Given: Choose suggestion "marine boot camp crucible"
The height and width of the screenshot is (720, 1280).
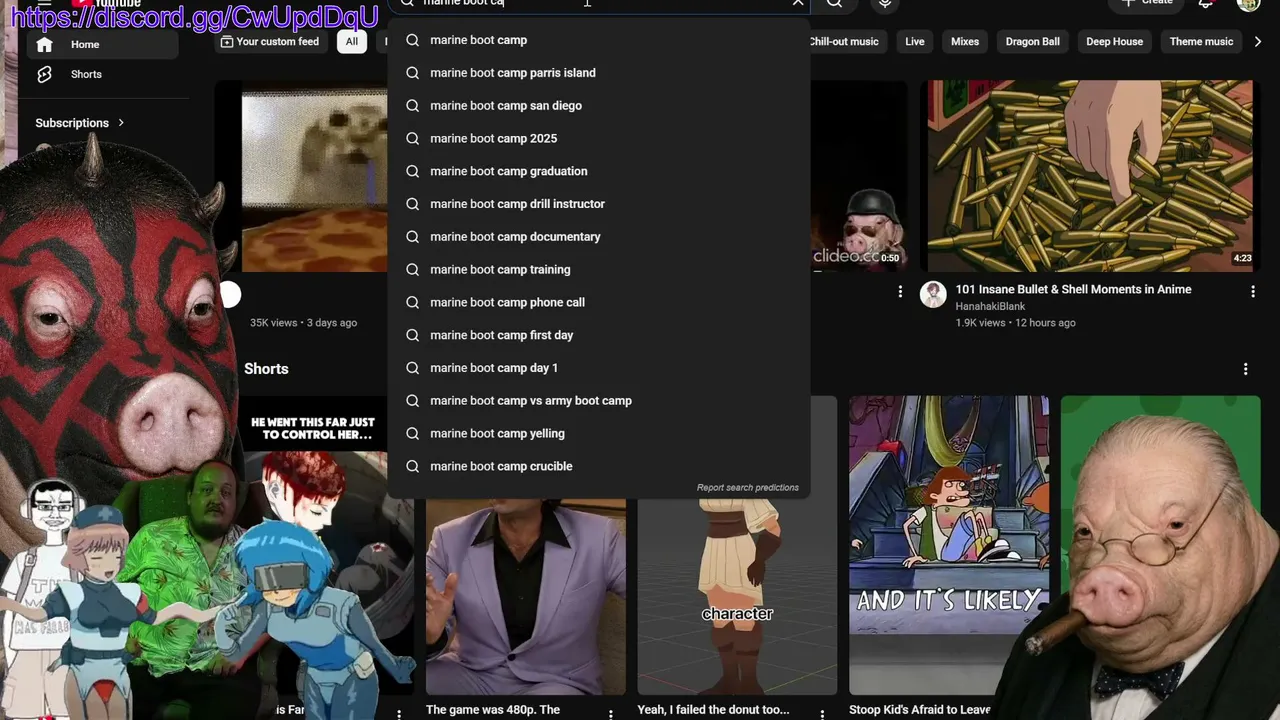Looking at the screenshot, I should click(598, 466).
